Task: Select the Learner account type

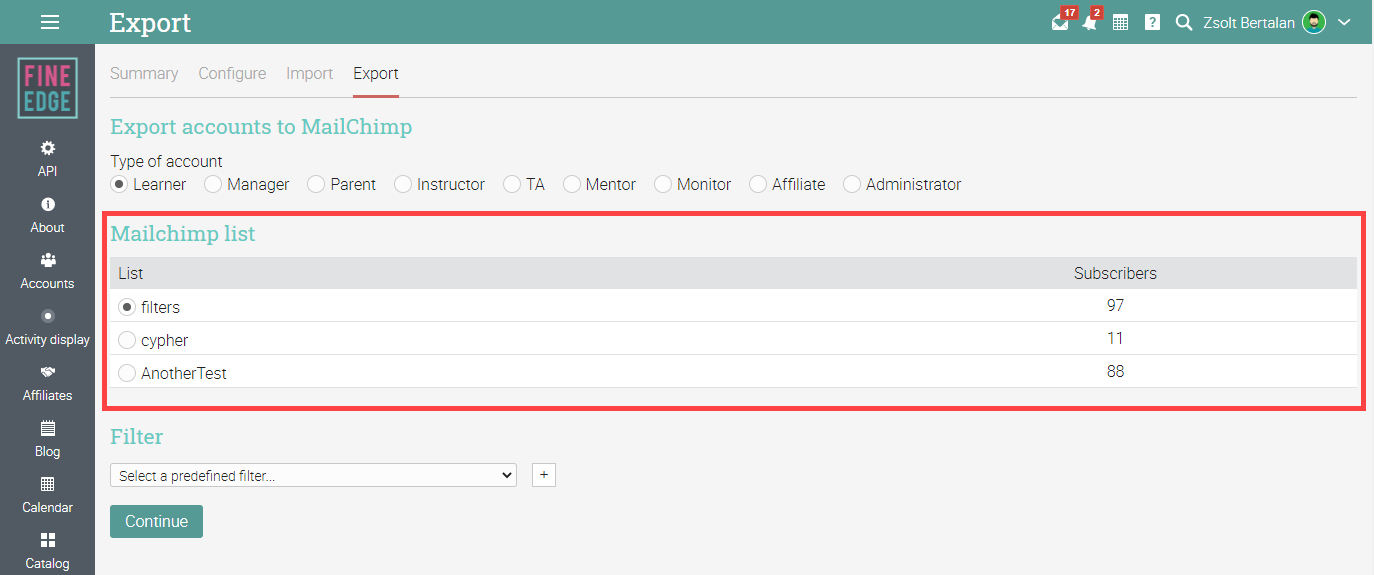Action: pos(119,184)
